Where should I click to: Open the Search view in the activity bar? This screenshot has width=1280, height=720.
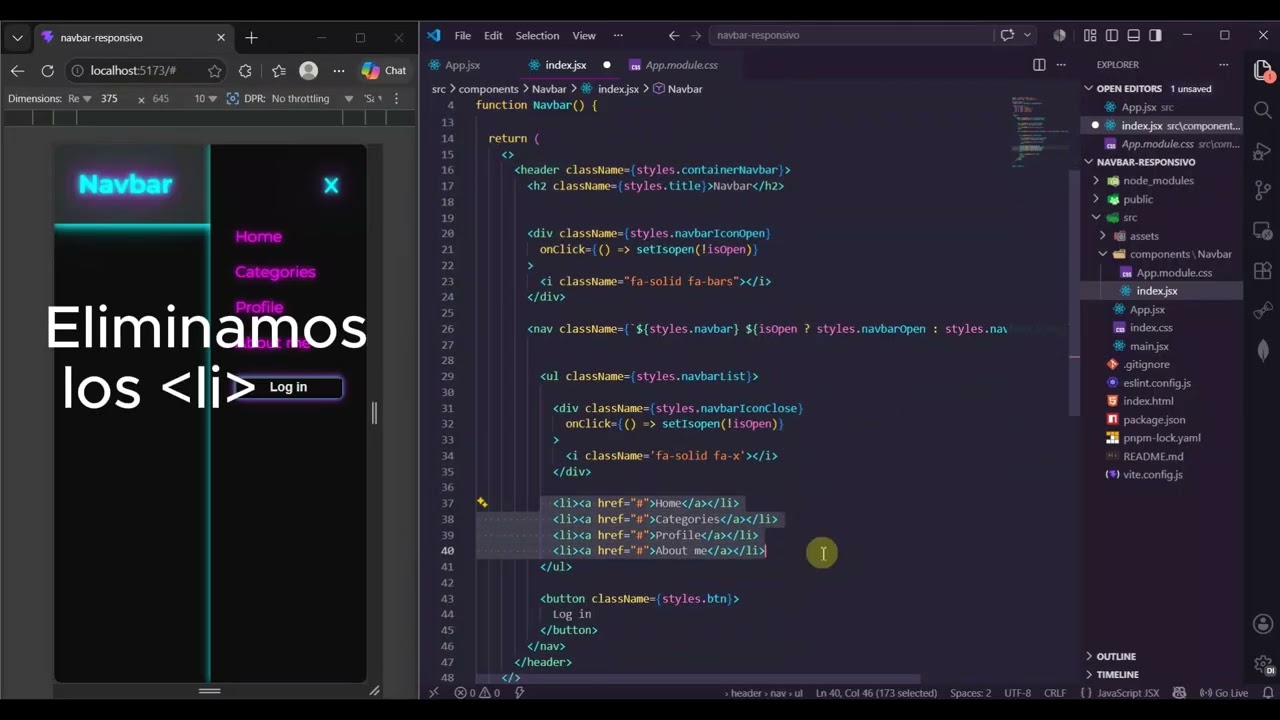[1263, 110]
